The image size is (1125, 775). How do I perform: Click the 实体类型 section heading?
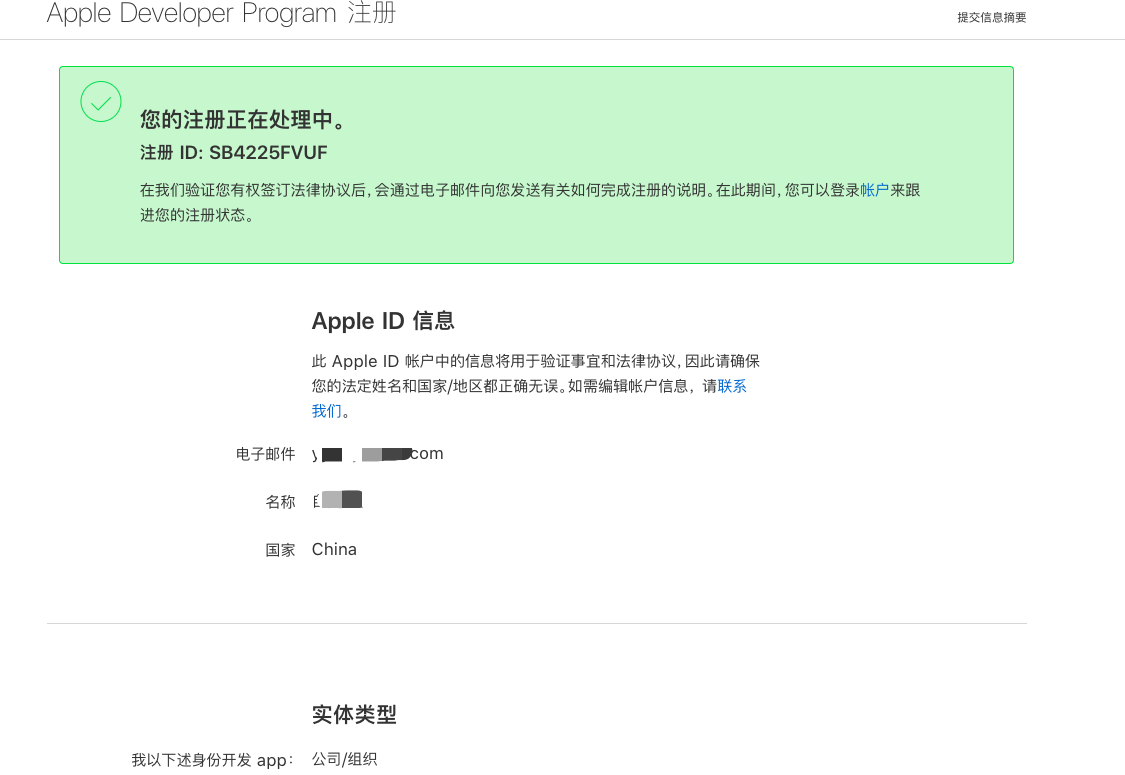(x=354, y=715)
